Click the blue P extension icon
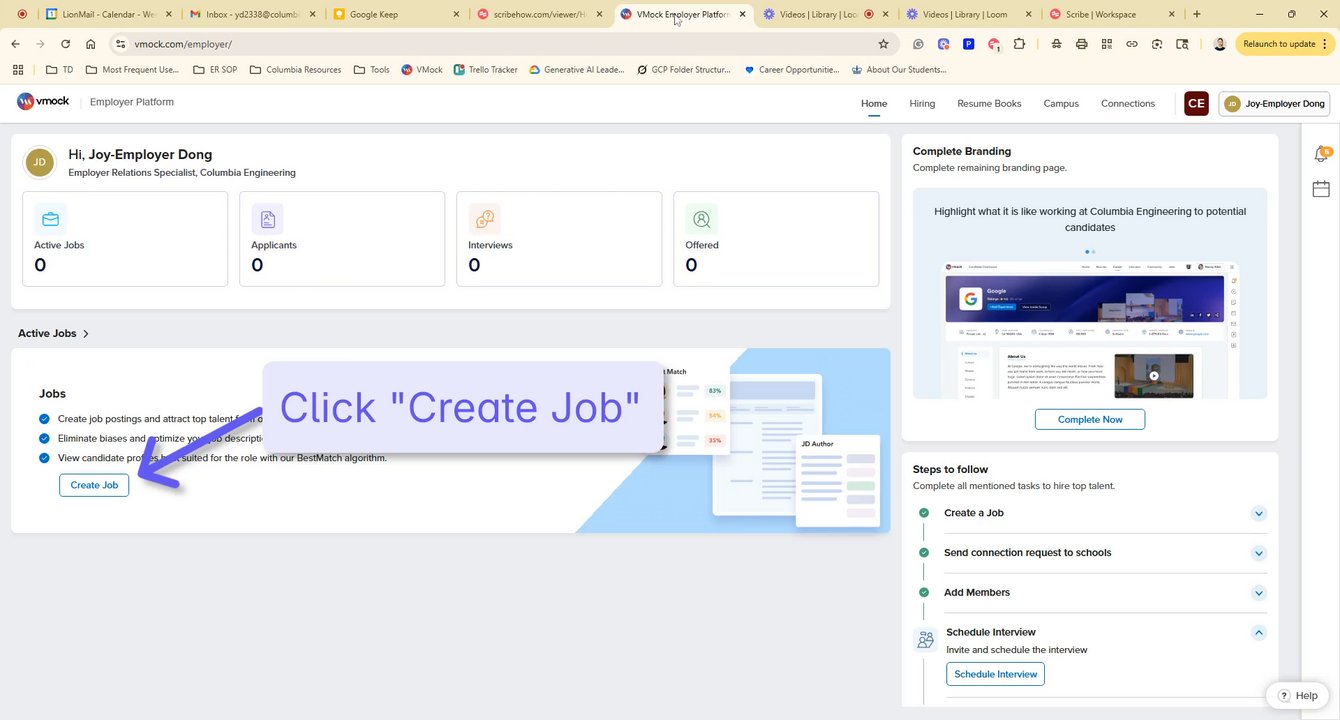The width and height of the screenshot is (1340, 720). tap(968, 44)
